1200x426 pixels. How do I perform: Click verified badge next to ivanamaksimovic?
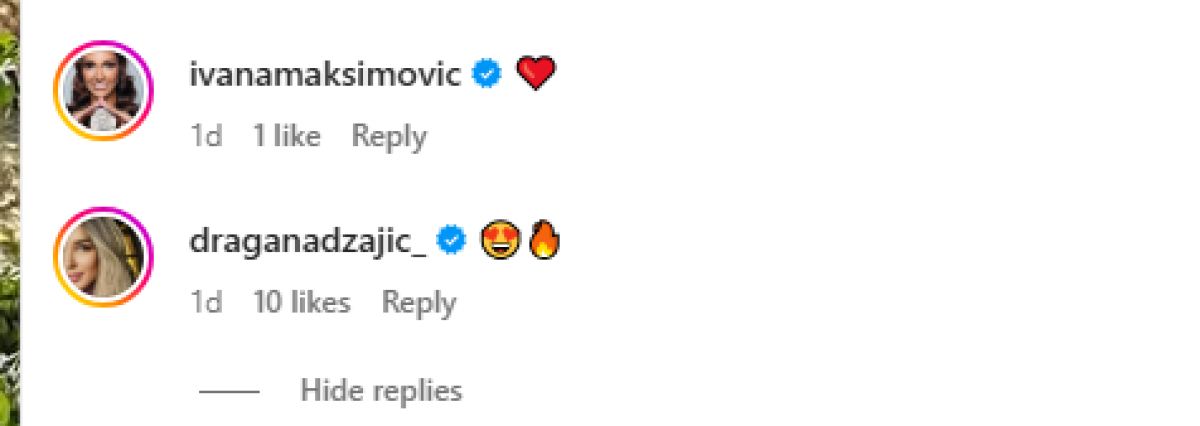pyautogui.click(x=487, y=73)
